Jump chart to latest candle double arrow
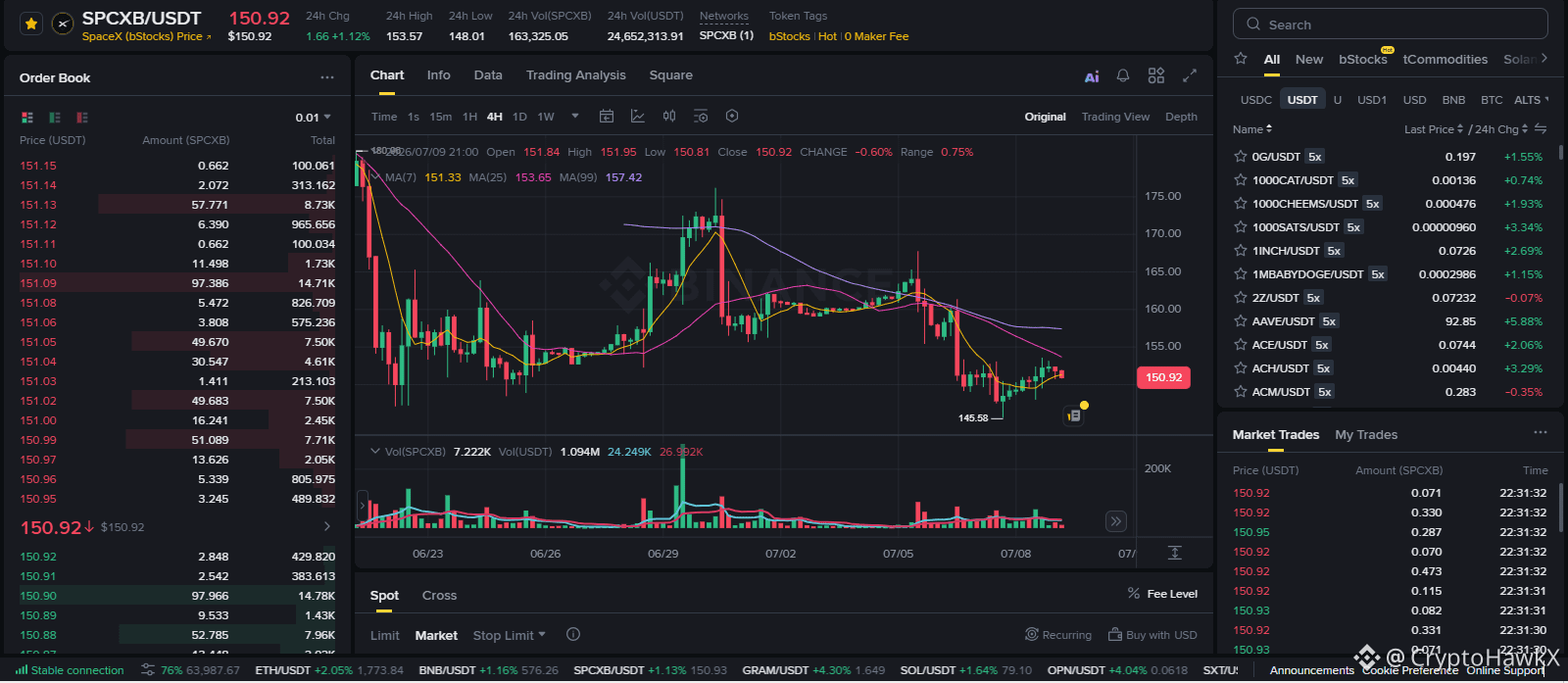1568x683 pixels. pyautogui.click(x=1115, y=521)
